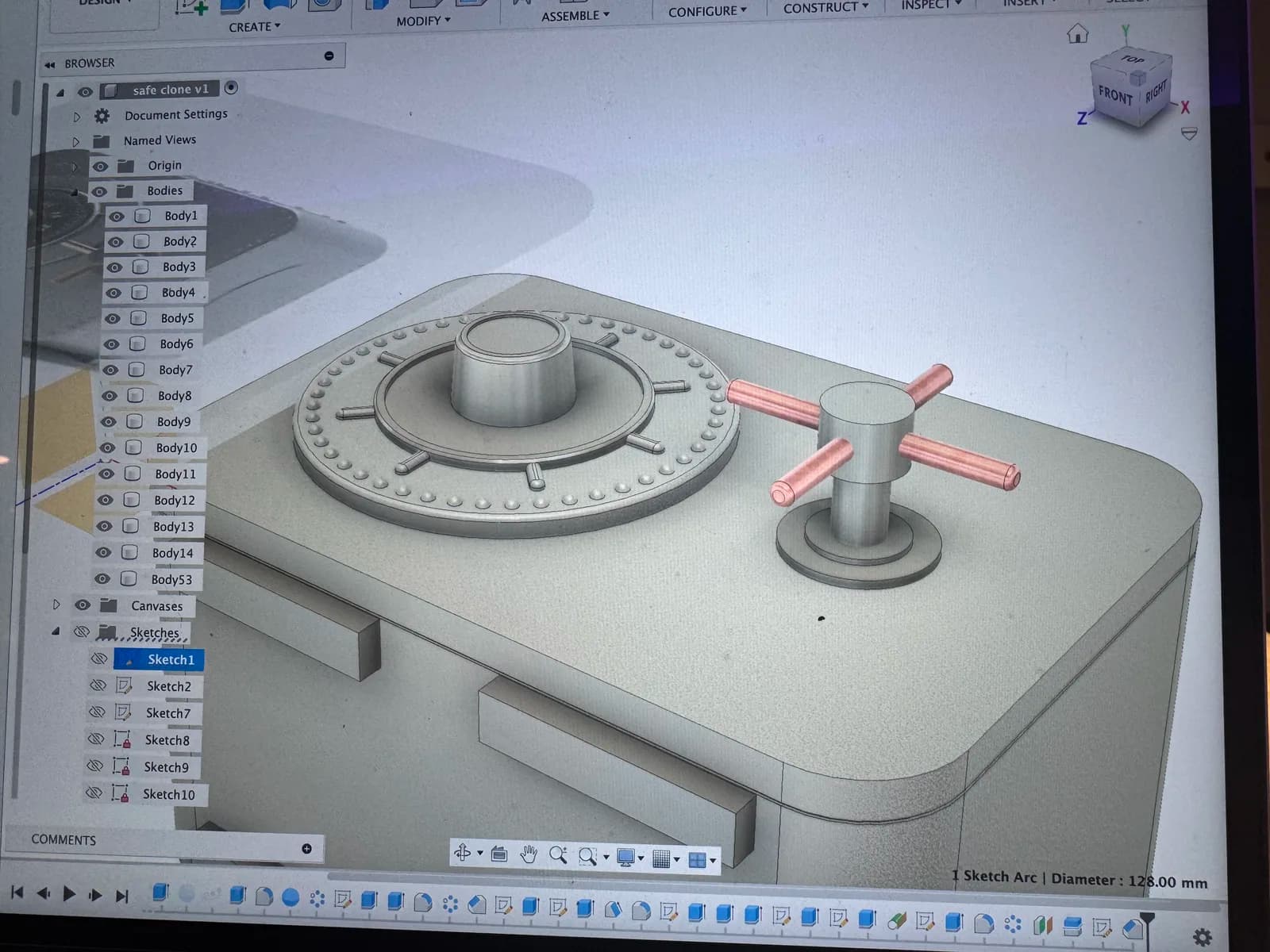This screenshot has width=1270, height=952.
Task: Expand the Named Views node
Action: 76,142
